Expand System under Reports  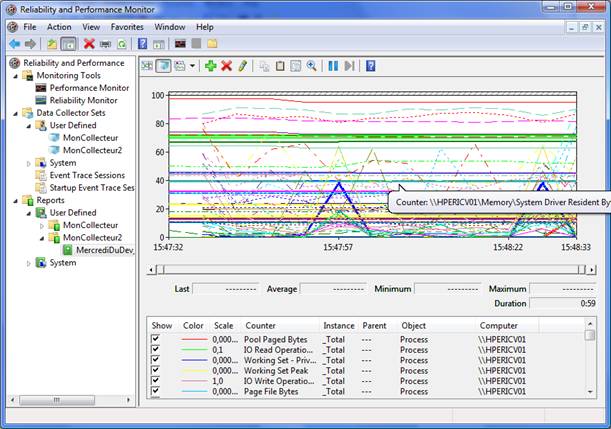pyautogui.click(x=28, y=263)
